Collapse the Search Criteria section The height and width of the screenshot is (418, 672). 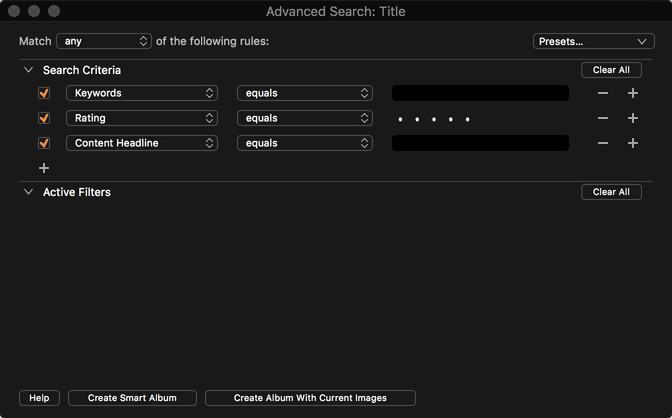pos(28,69)
